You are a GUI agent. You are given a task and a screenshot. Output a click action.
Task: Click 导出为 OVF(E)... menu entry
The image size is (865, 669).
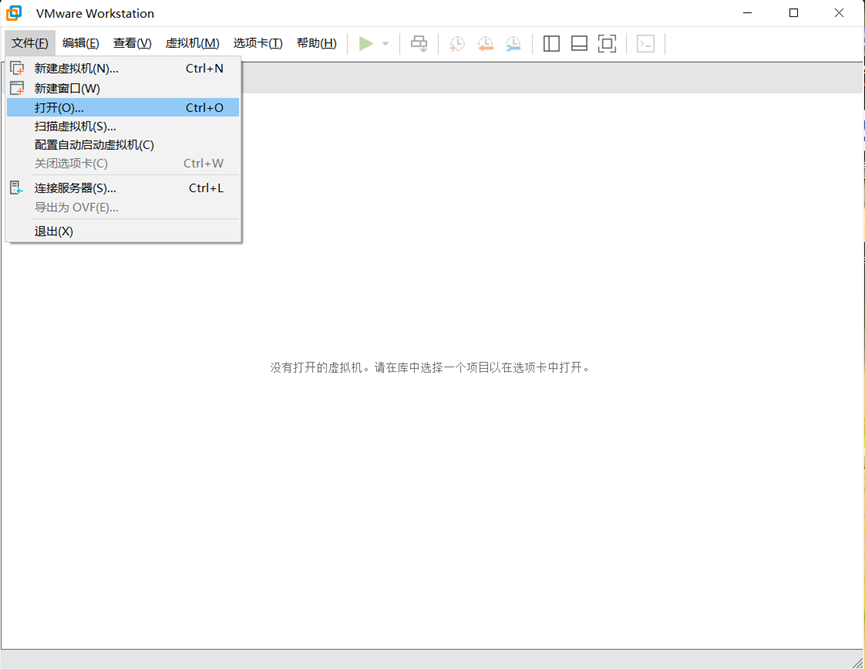123,207
